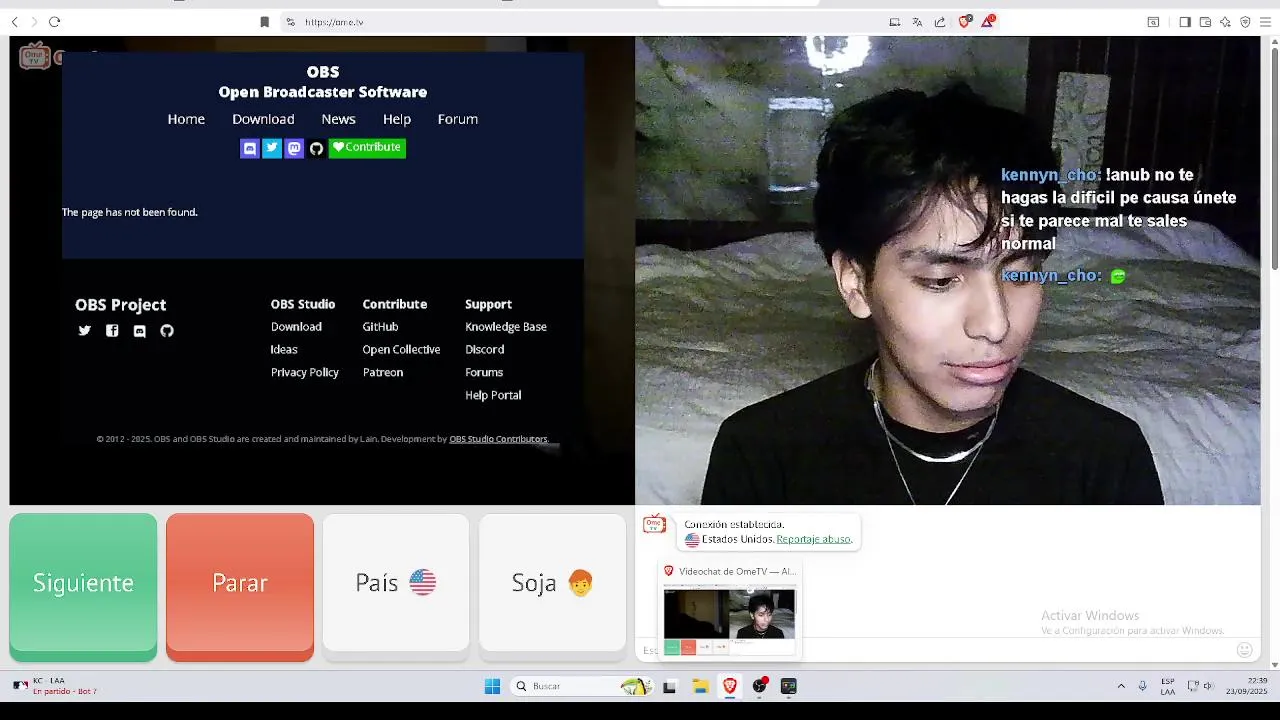
Task: Click the OmeTV logo in page corner
Action: 34,57
